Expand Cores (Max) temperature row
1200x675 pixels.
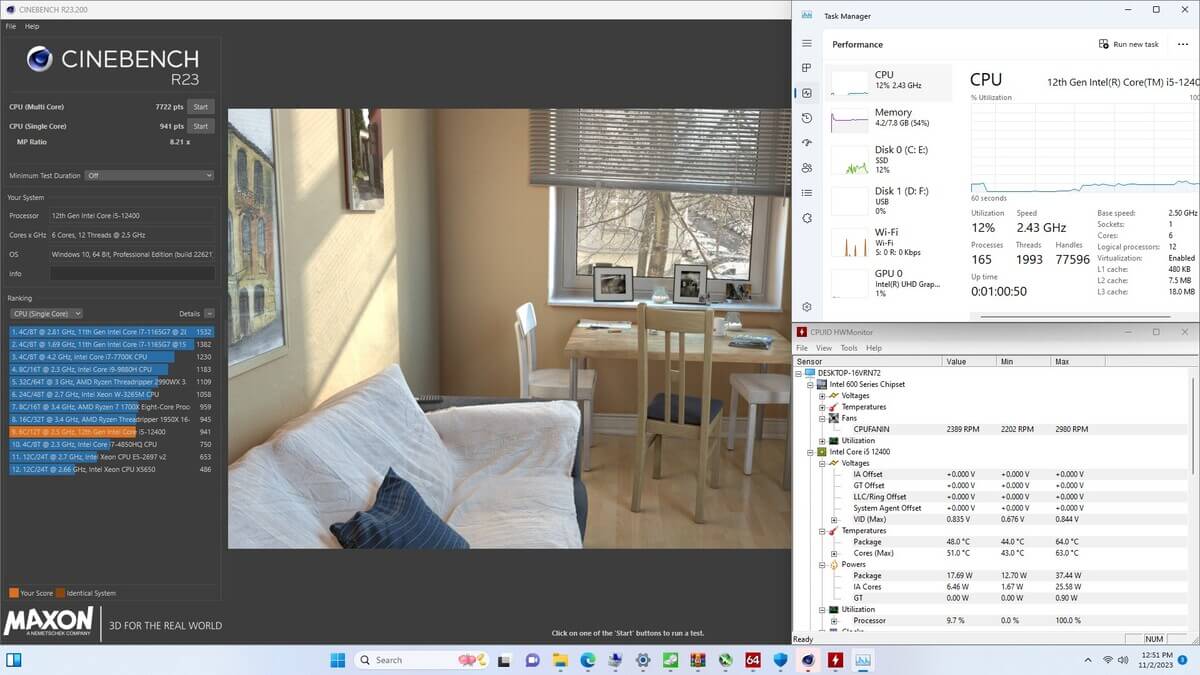[x=834, y=553]
